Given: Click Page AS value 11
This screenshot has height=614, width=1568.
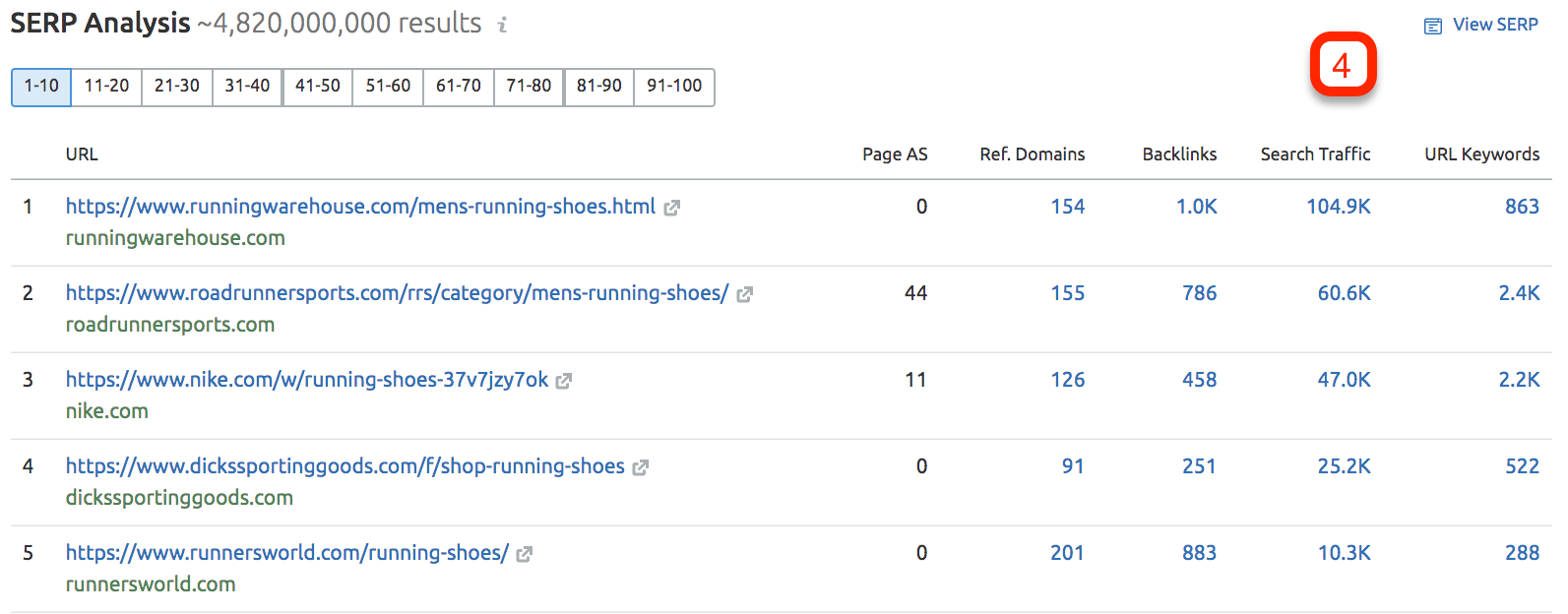Looking at the screenshot, I should (916, 380).
